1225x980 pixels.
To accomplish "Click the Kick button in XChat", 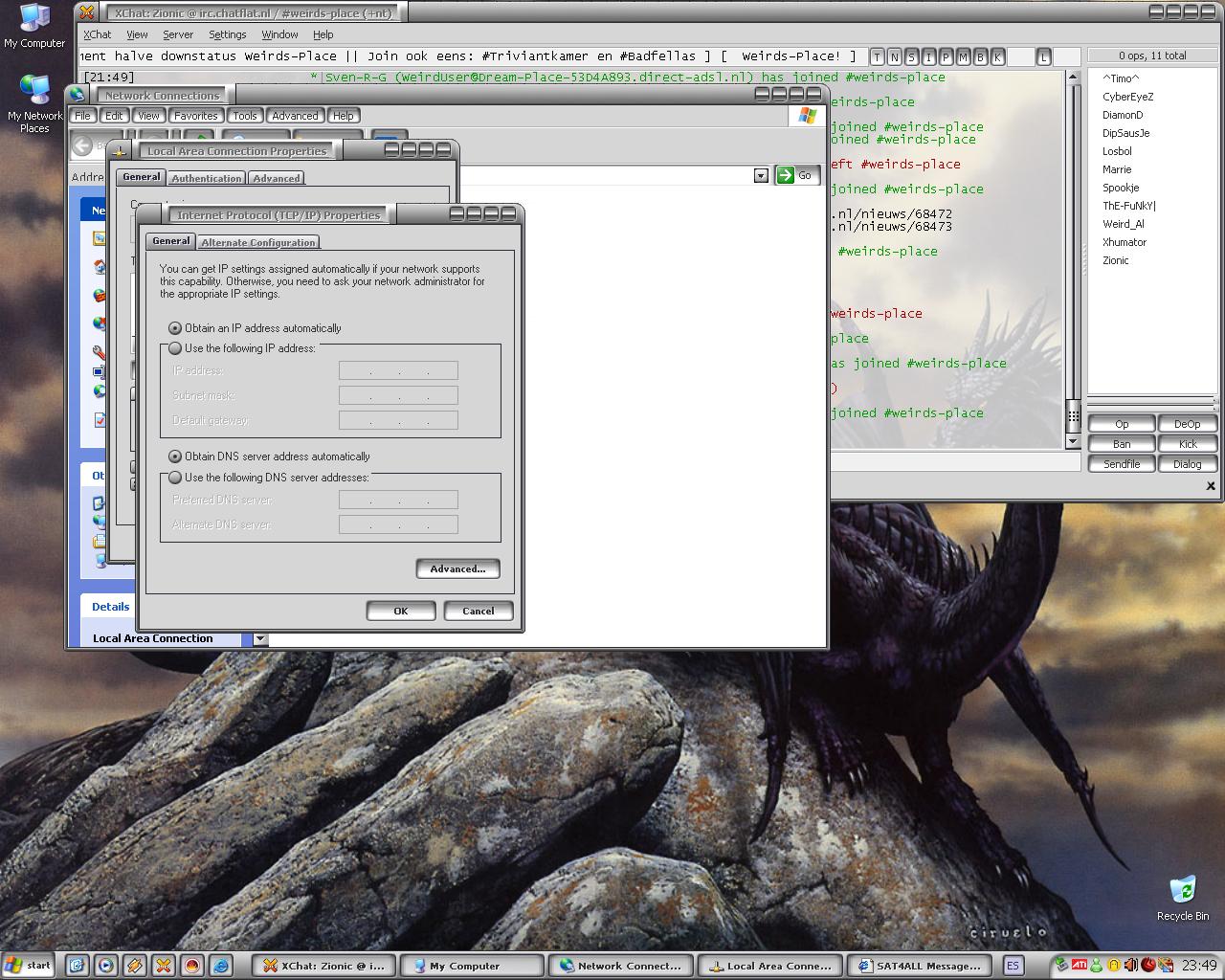I will tap(1187, 444).
